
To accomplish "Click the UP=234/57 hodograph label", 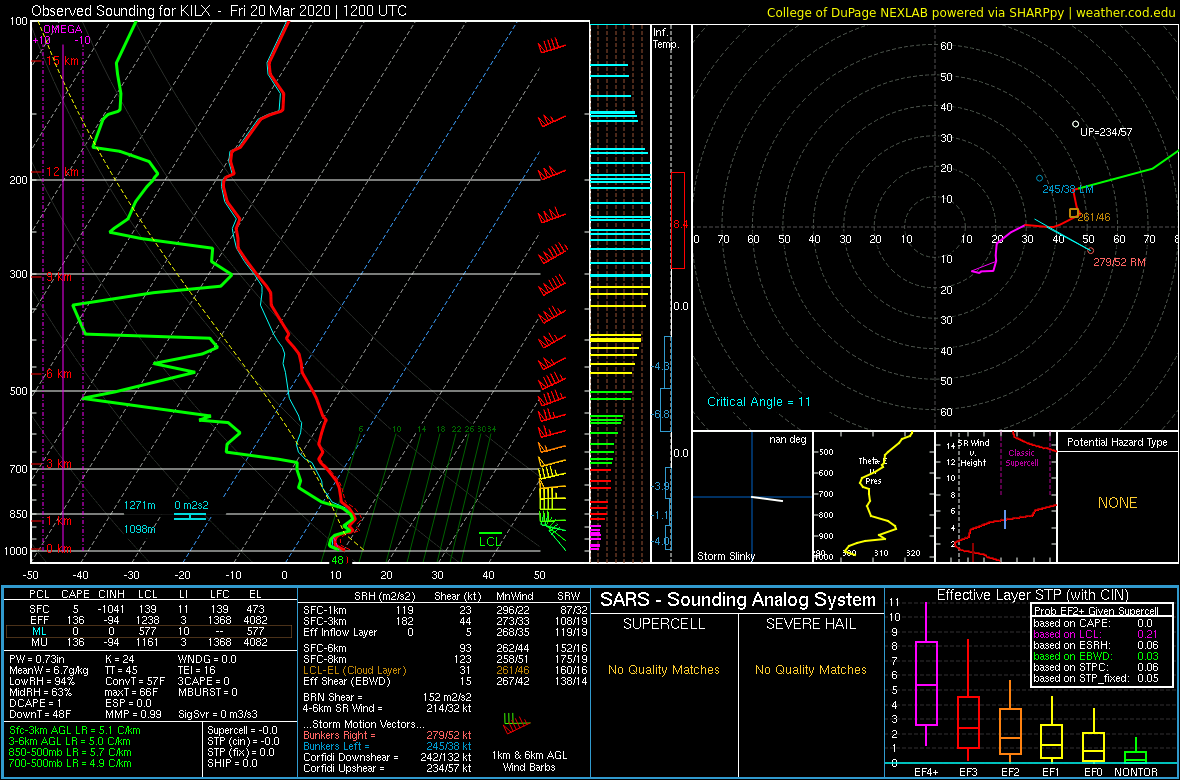I will (1106, 132).
